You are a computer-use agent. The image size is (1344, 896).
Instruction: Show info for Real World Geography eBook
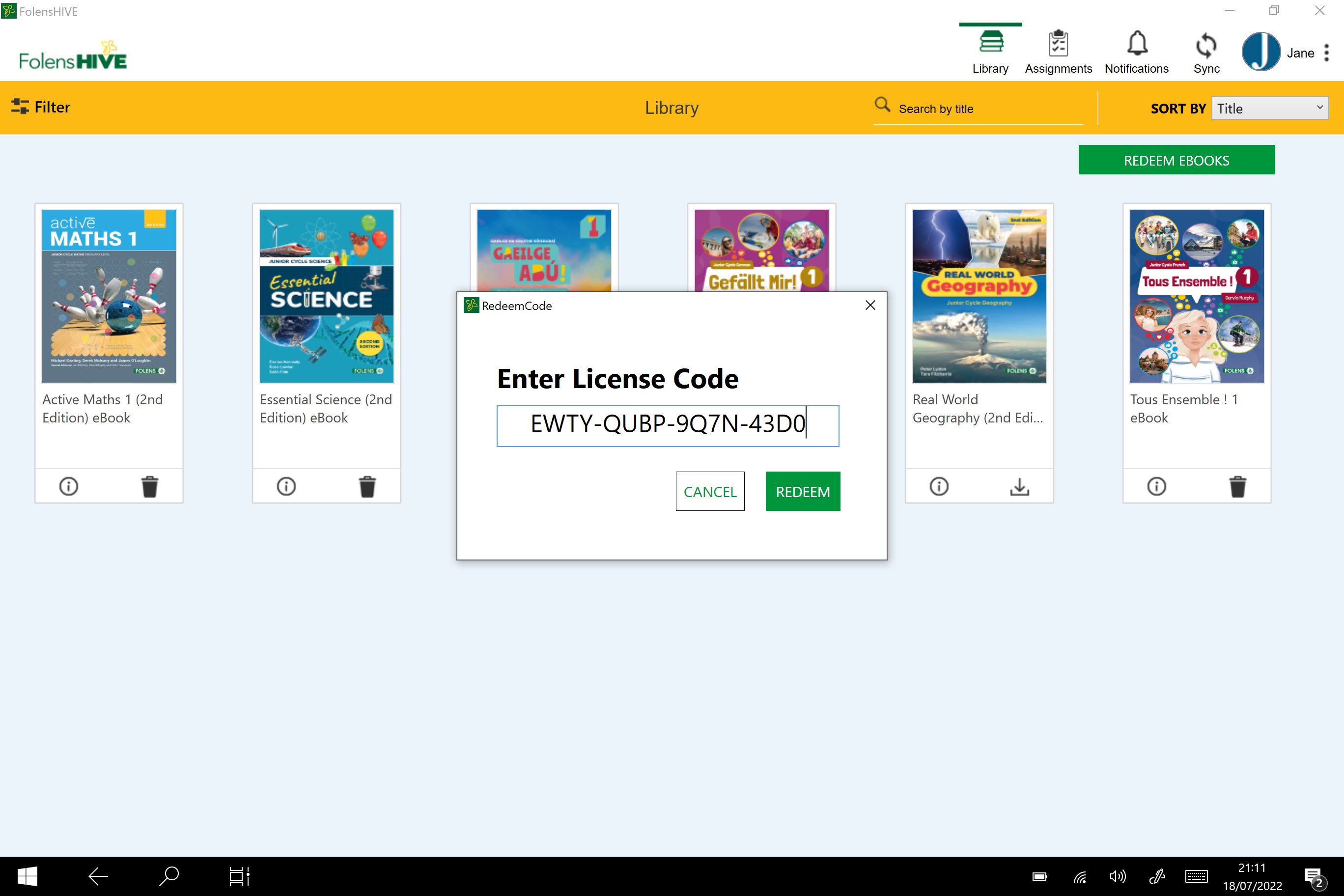click(x=939, y=486)
